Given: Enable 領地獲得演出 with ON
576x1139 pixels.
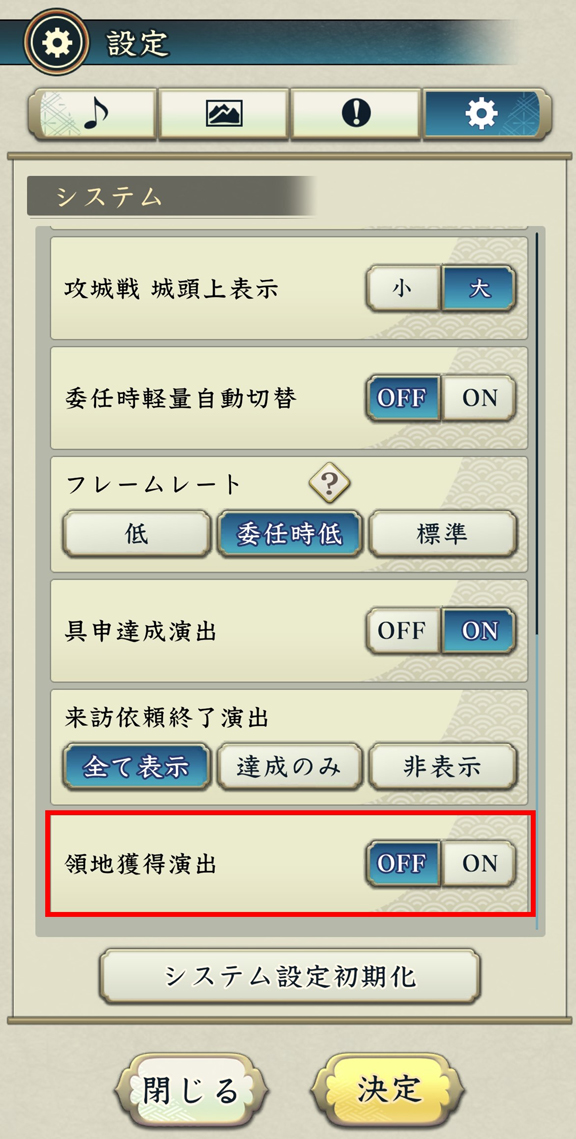Looking at the screenshot, I should [x=479, y=864].
